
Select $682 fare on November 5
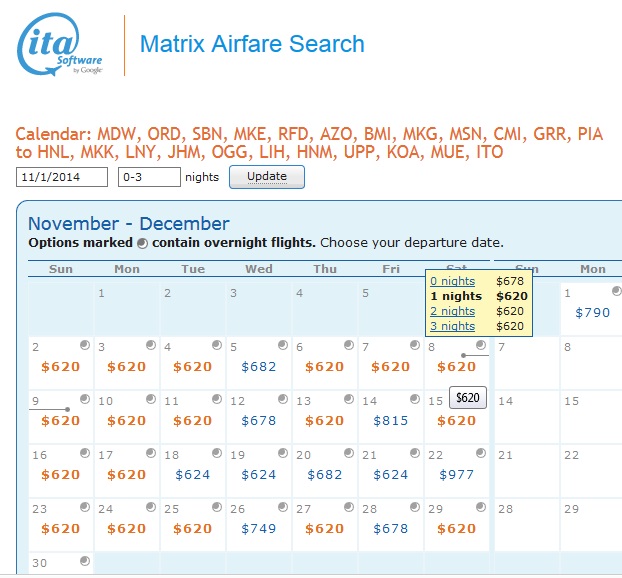pyautogui.click(x=259, y=367)
